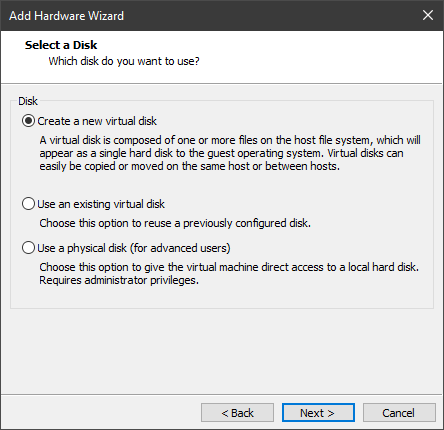Click the "Which disk do you want to use?" subtitle
This screenshot has width=444, height=430.
(124, 61)
